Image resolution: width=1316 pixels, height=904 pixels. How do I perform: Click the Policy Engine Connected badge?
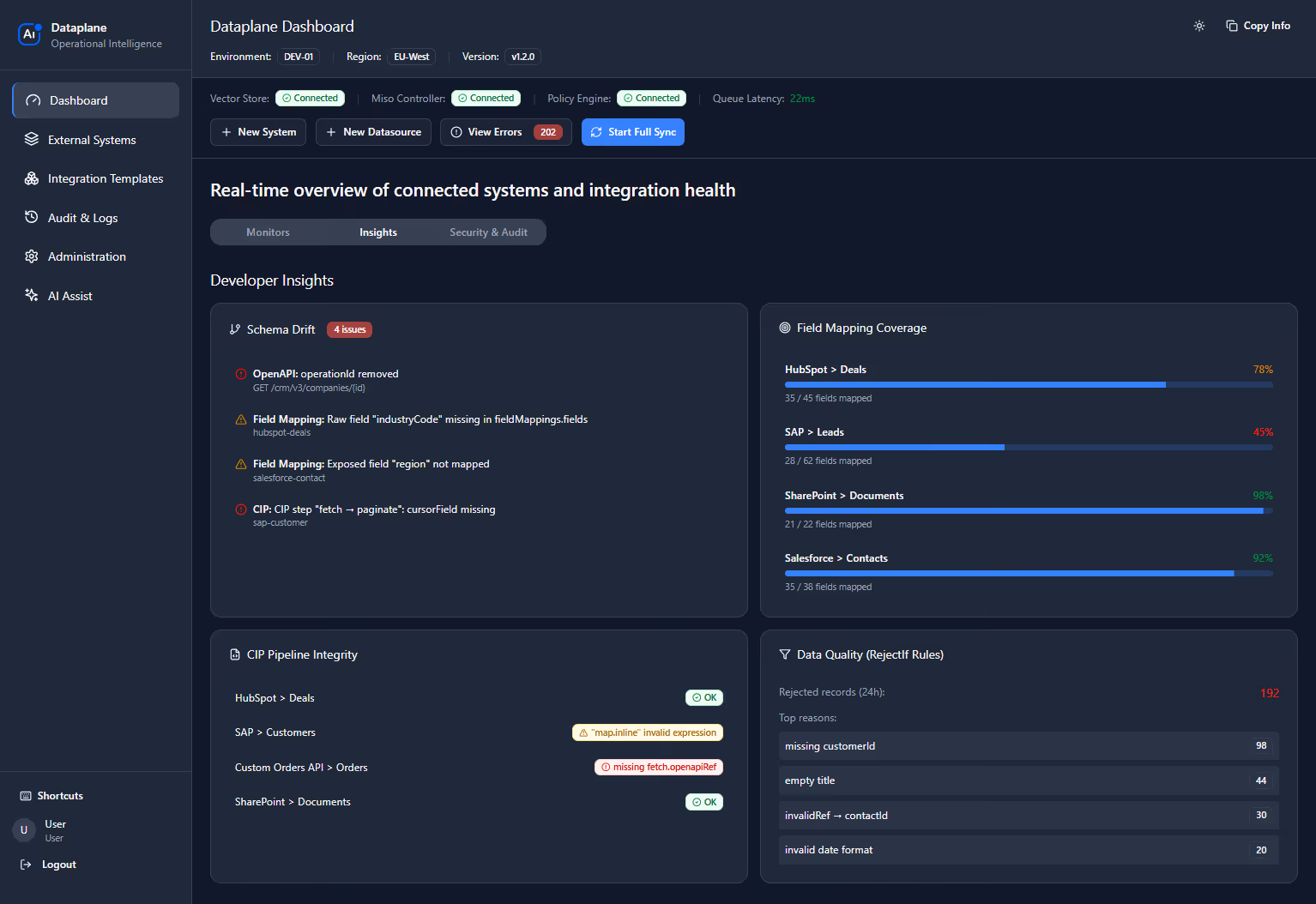point(652,99)
